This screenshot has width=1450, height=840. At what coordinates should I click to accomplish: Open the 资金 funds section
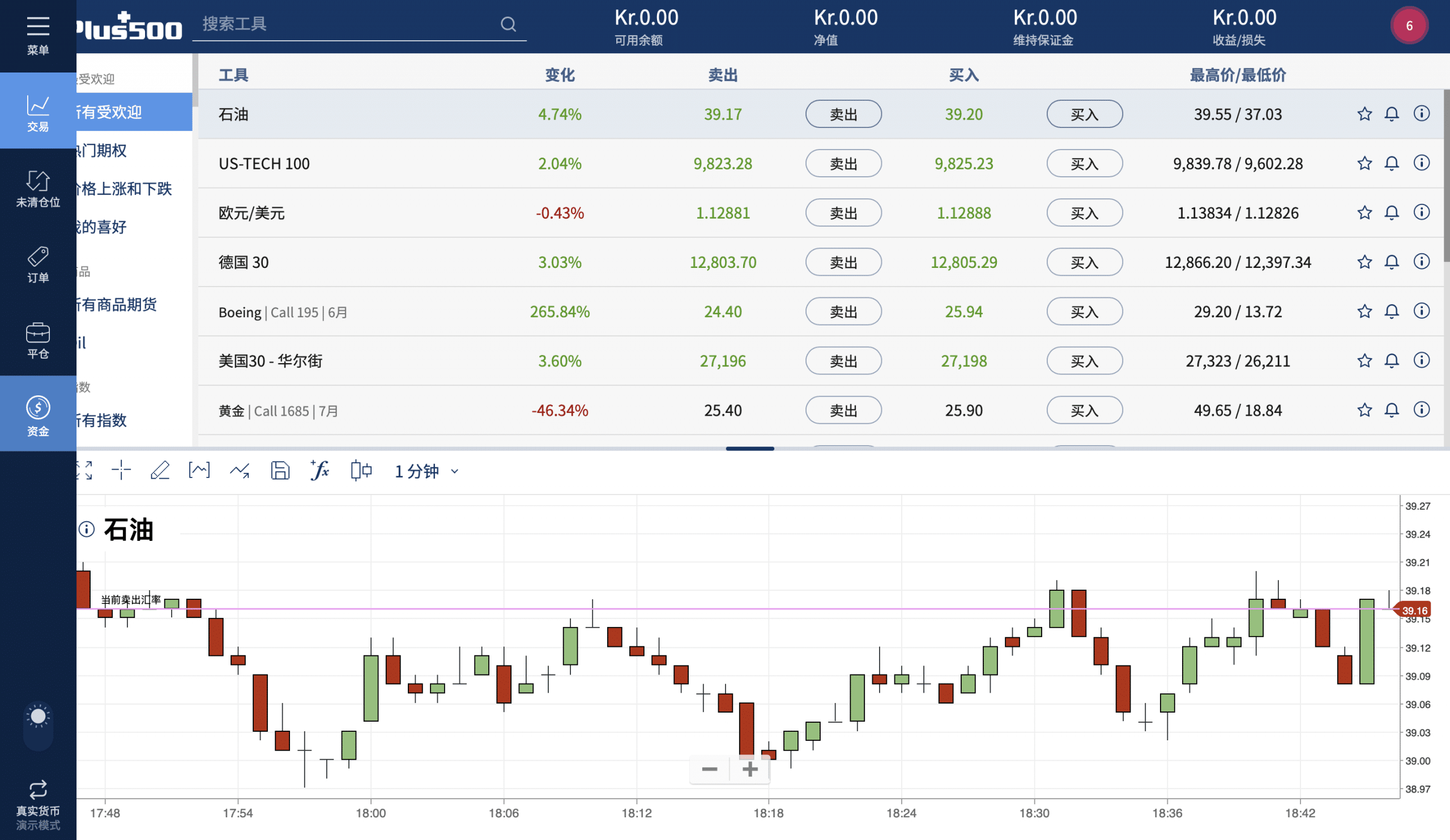tap(38, 414)
